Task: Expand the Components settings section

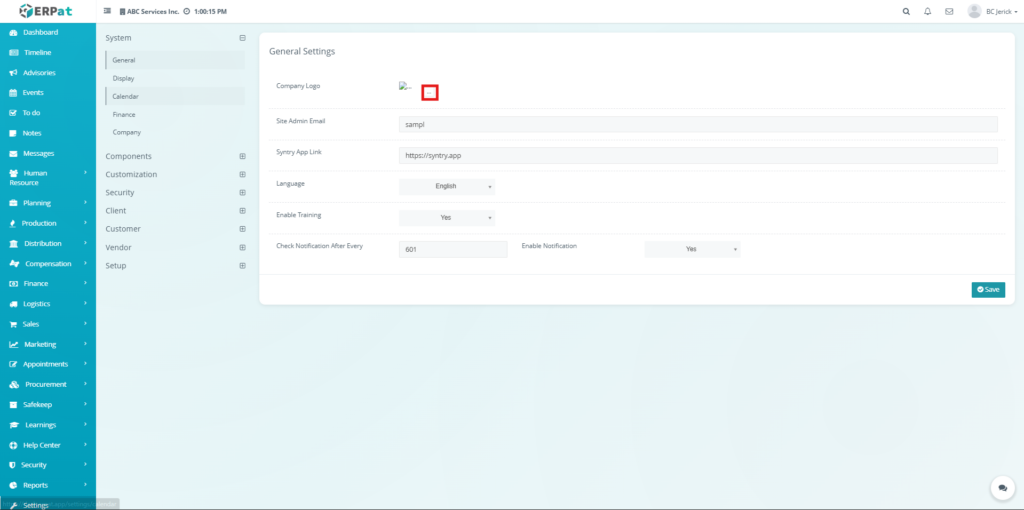Action: [242, 156]
